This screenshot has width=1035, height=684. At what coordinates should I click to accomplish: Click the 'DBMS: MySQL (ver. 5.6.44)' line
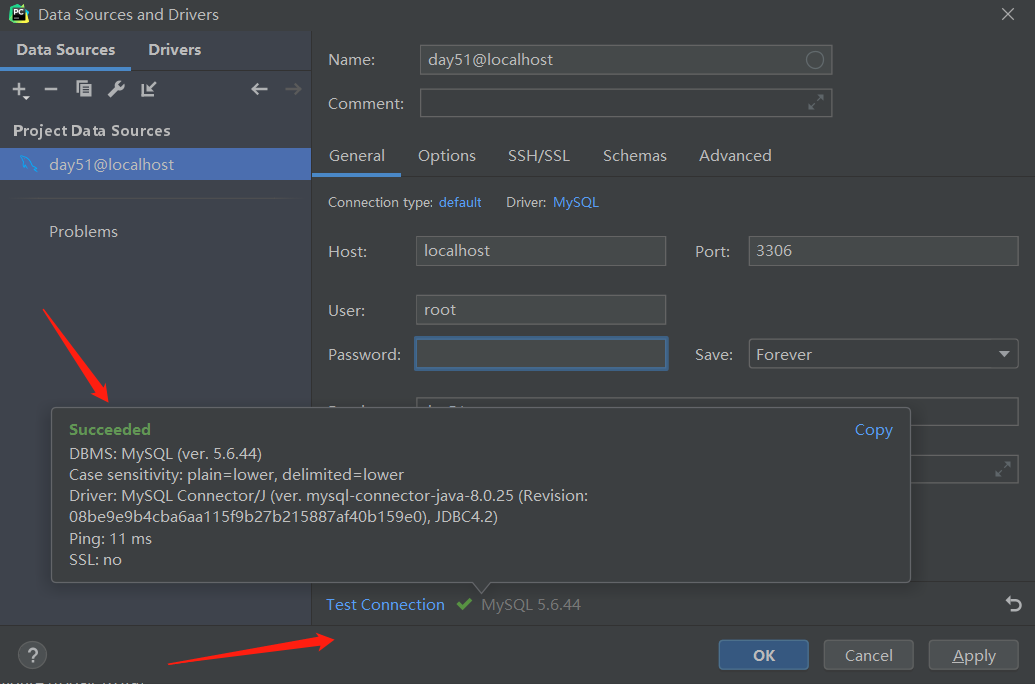click(x=166, y=454)
